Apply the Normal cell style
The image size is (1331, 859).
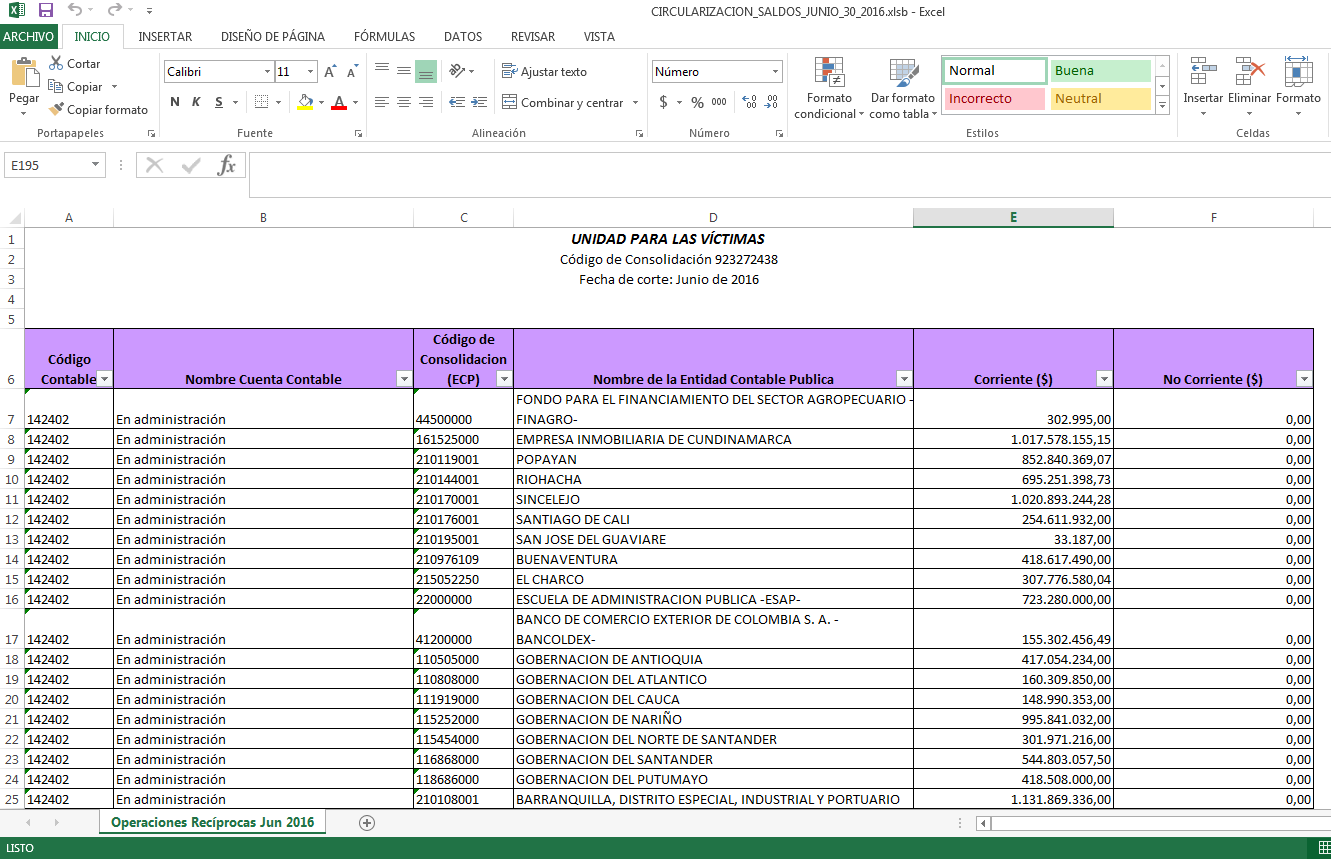coord(994,71)
